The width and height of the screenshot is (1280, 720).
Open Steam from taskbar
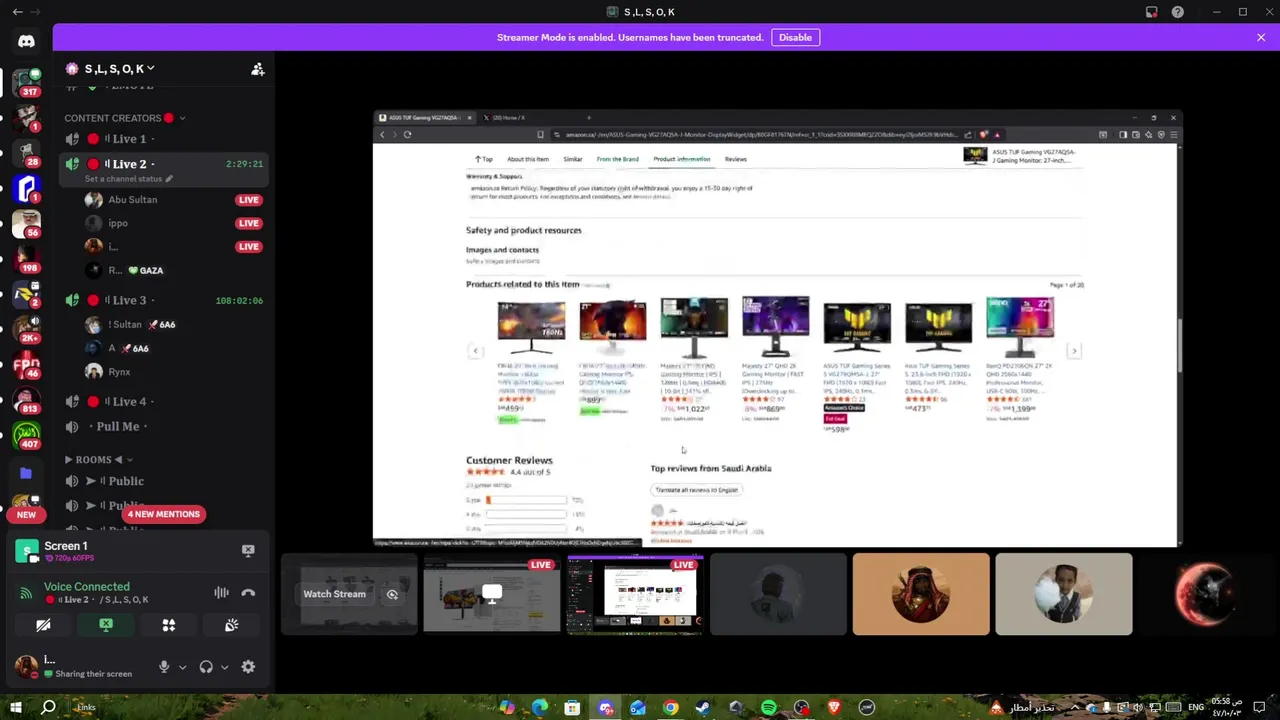pos(703,708)
